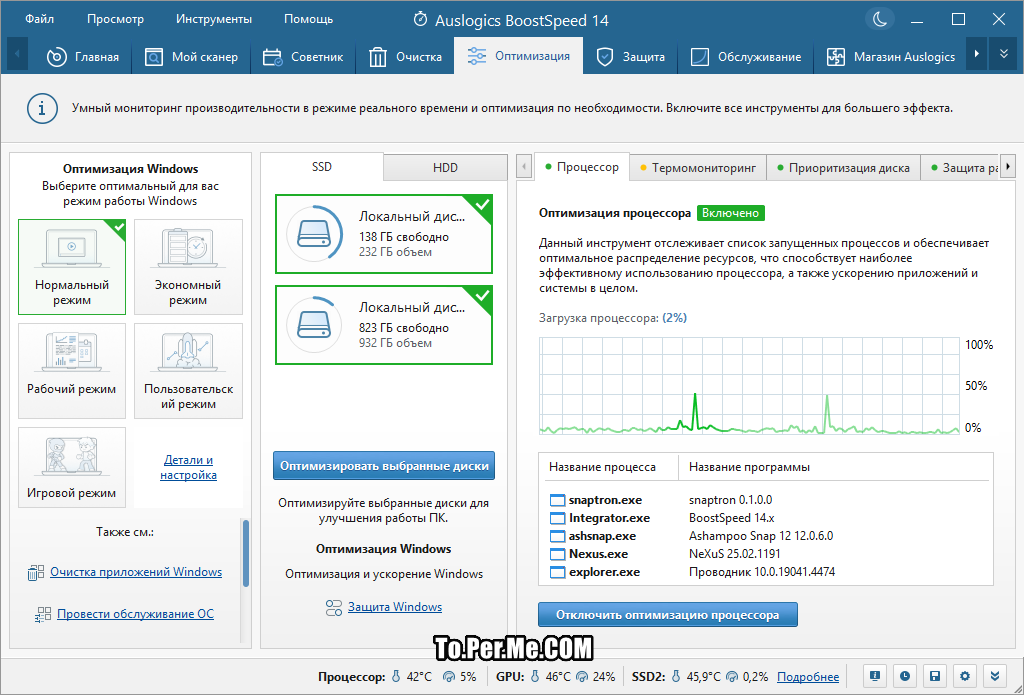Click the 138 ГБ free disk icon
The height and width of the screenshot is (695, 1024).
[315, 234]
